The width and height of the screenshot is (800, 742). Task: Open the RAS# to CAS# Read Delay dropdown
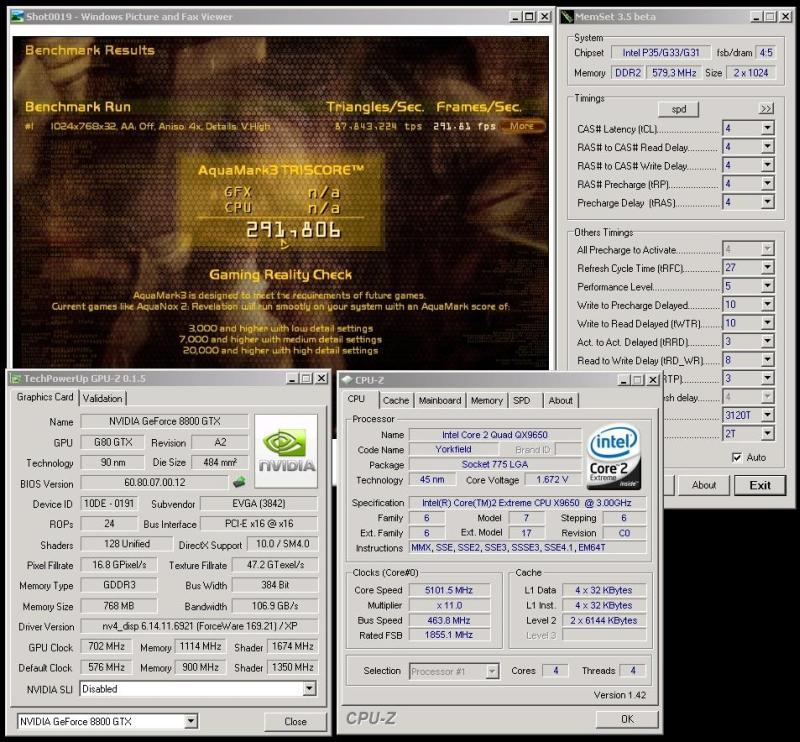click(x=767, y=147)
